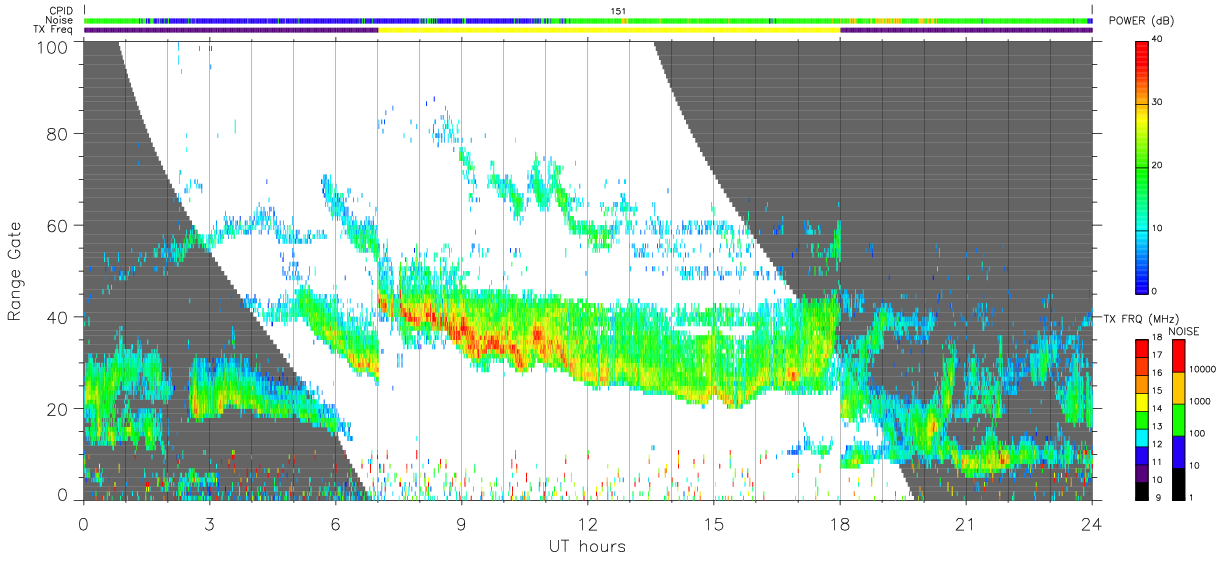Click the NOISE legend title

pos(1184,331)
